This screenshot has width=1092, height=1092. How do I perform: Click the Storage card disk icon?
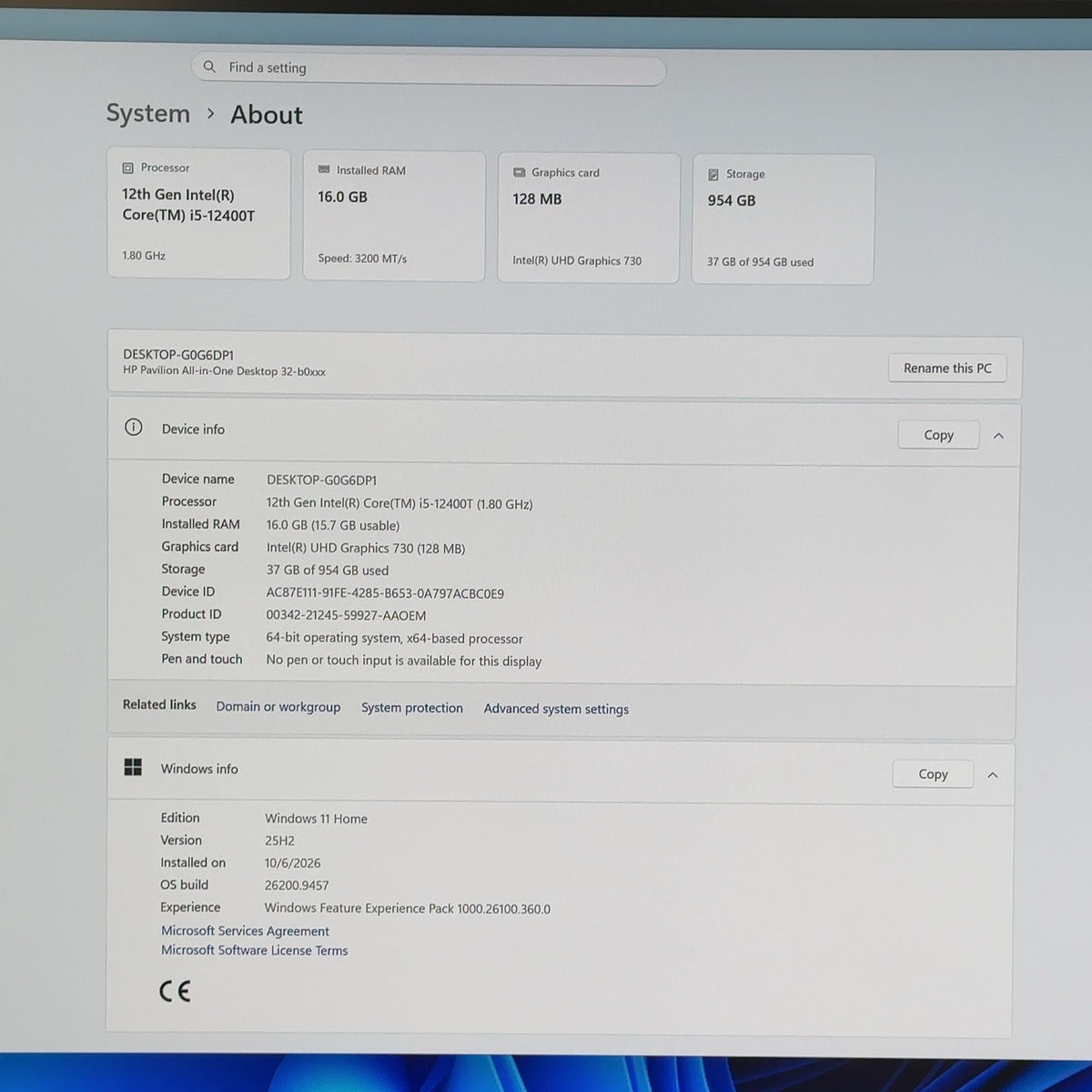pyautogui.click(x=713, y=175)
